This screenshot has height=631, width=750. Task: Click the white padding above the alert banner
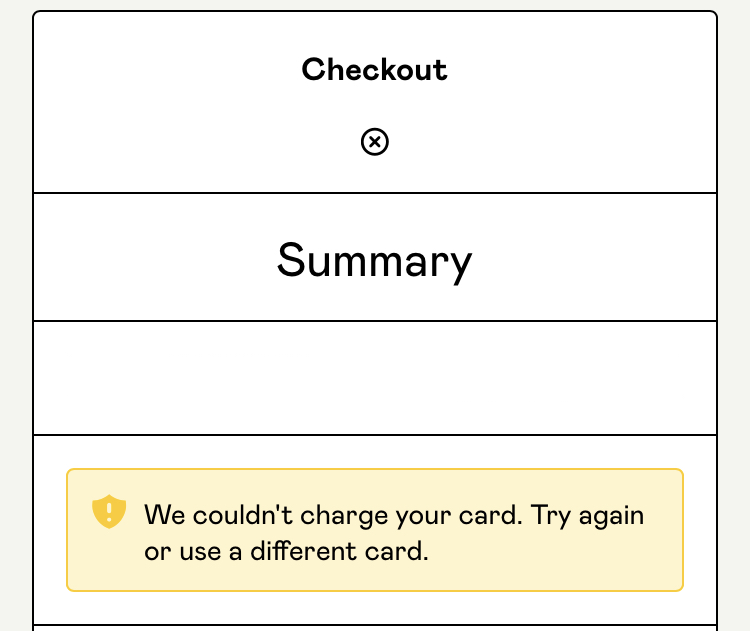pyautogui.click(x=374, y=452)
